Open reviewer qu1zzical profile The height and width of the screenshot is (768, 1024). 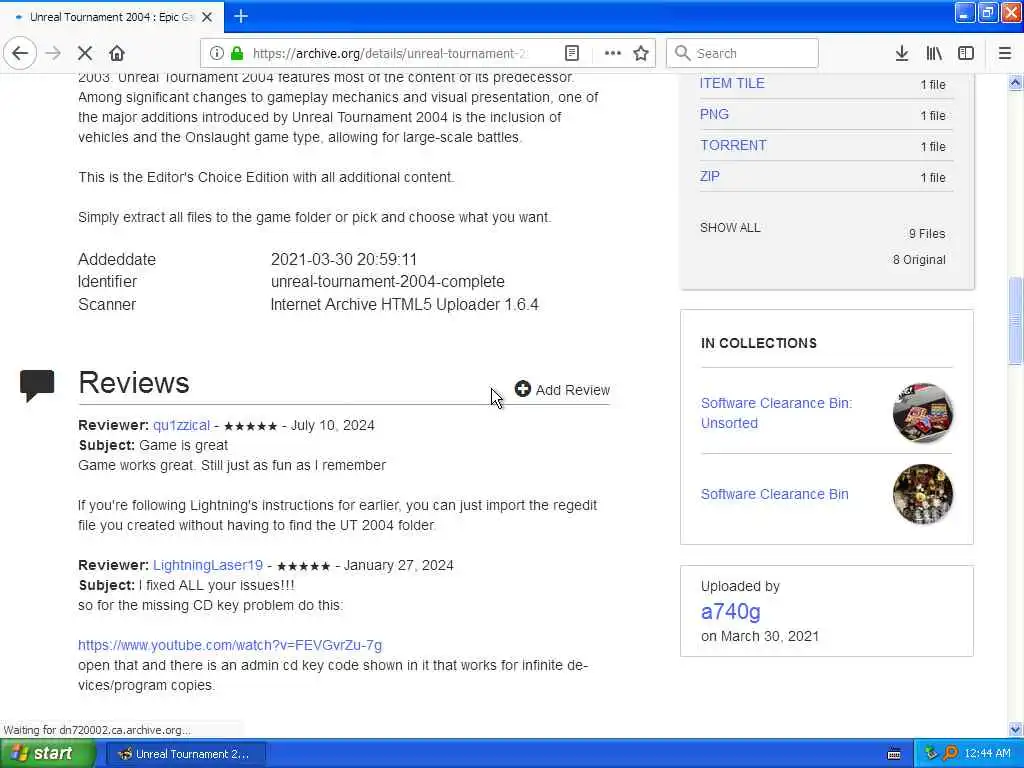coord(182,425)
